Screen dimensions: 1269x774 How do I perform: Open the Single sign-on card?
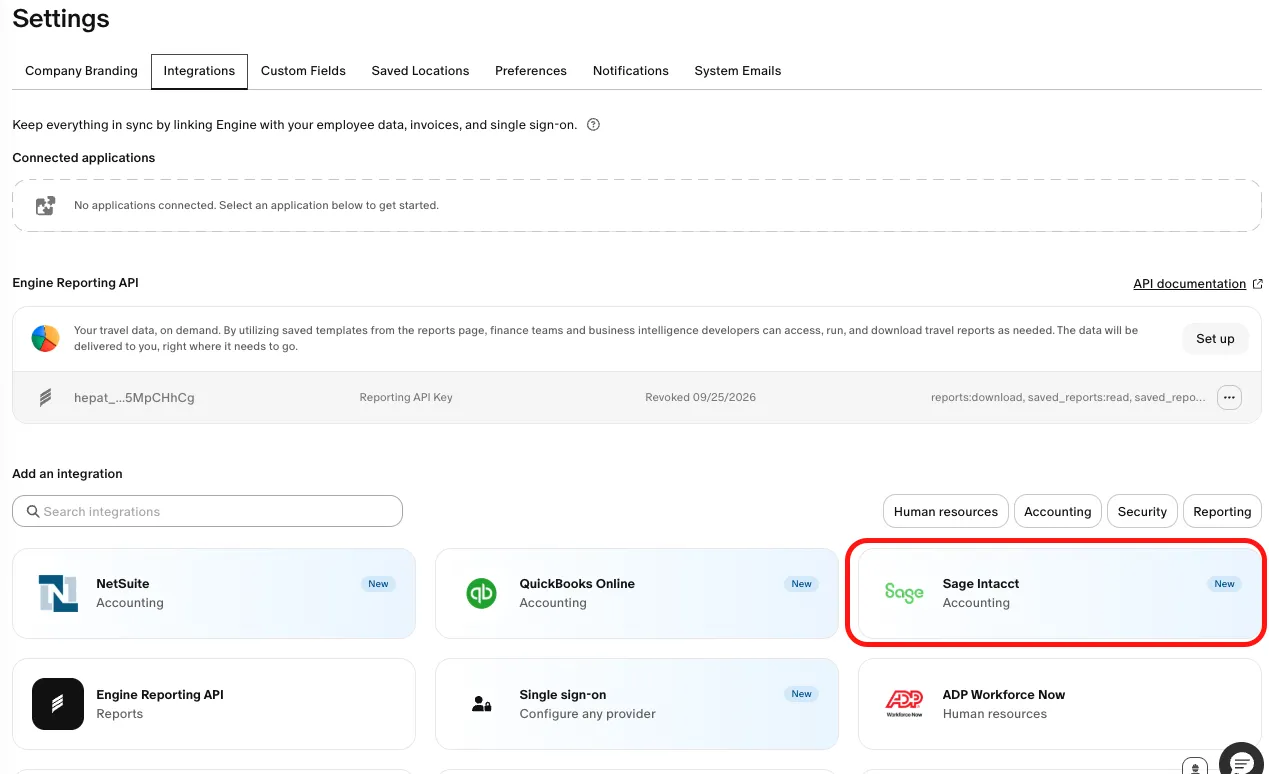coord(637,704)
